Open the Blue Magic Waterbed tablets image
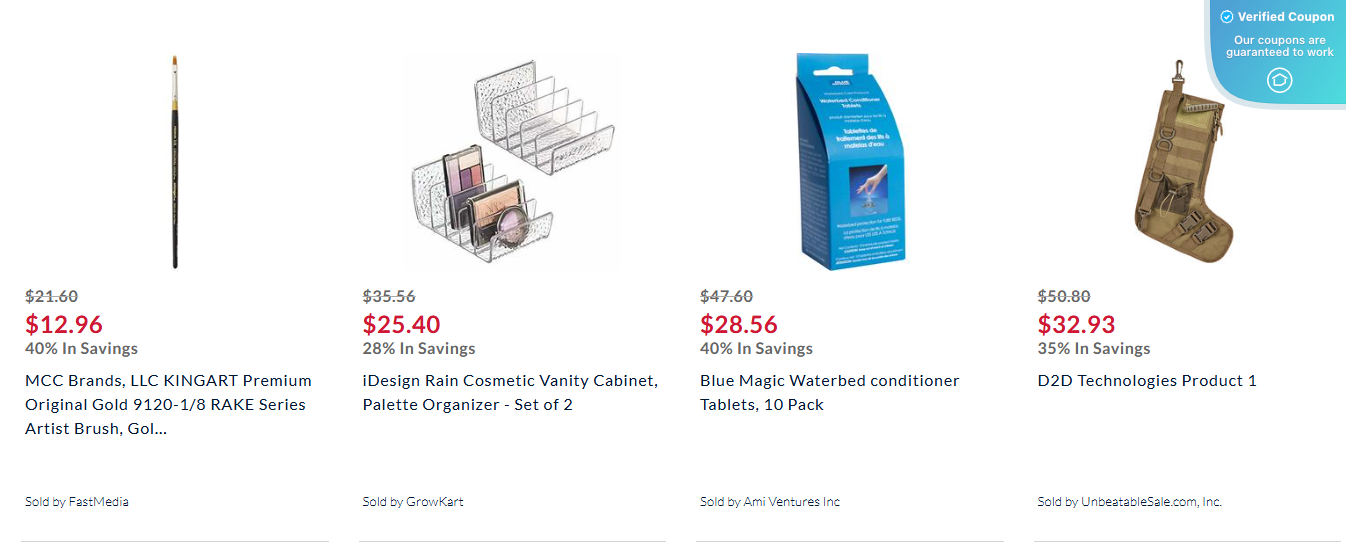 [850, 162]
